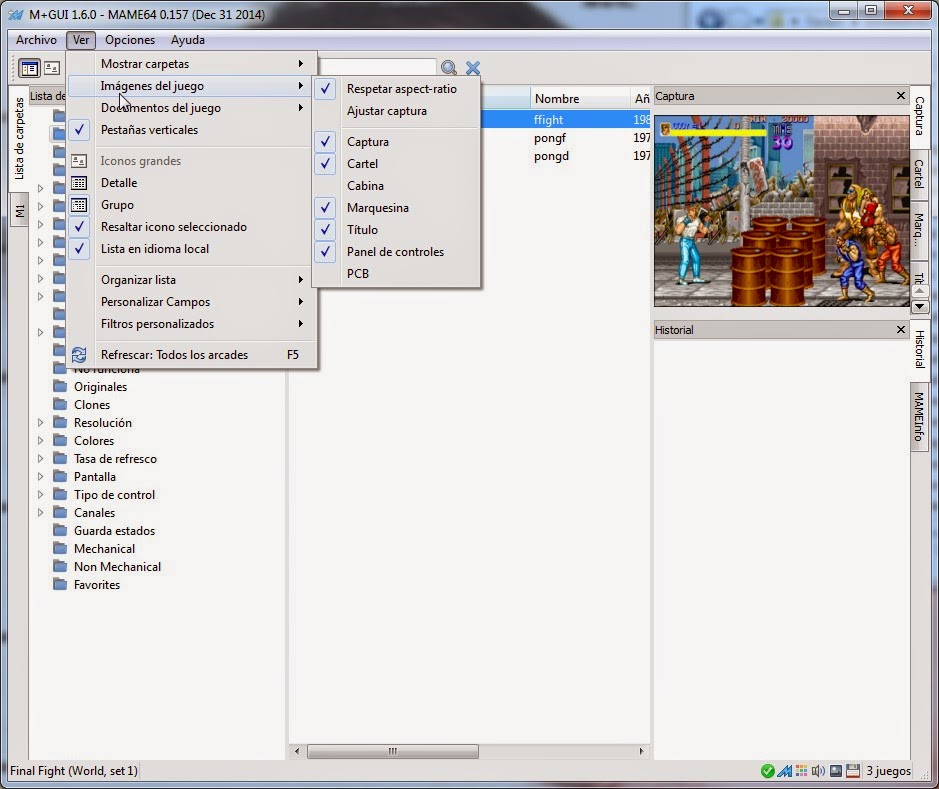Select the Guarda estados folder icon
This screenshot has height=789, width=939.
pyautogui.click(x=59, y=530)
